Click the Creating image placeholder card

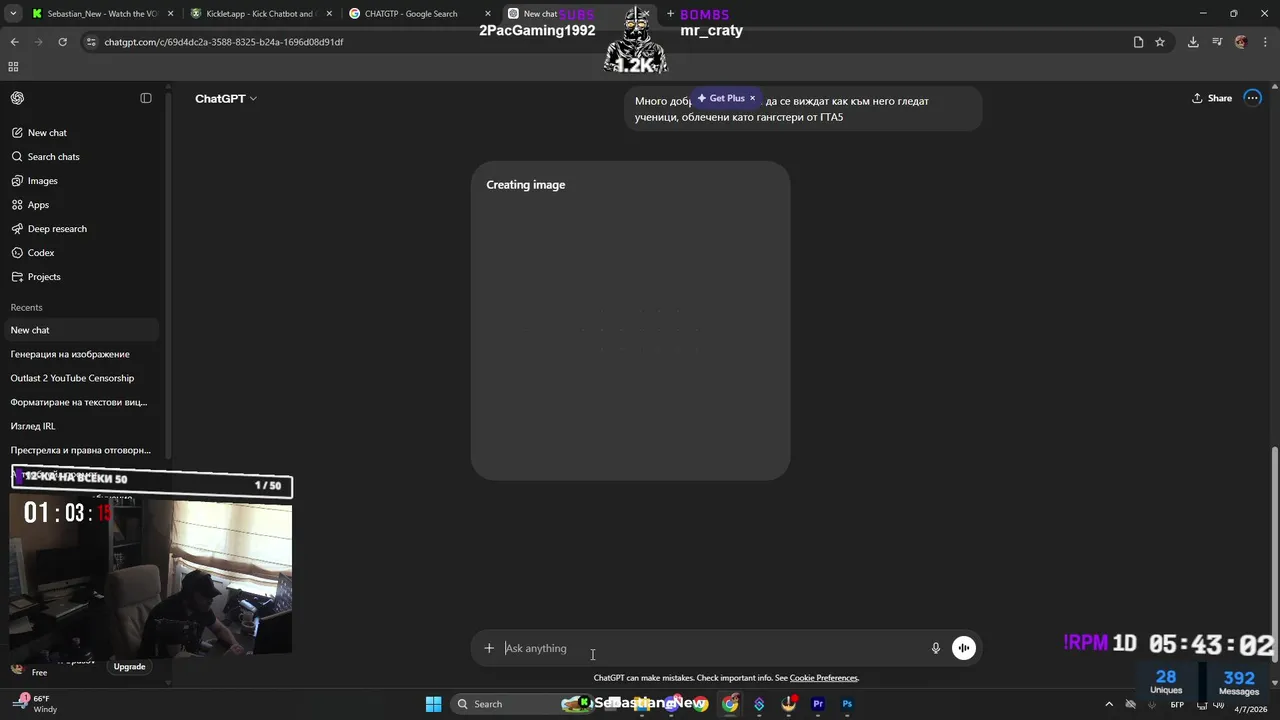(x=630, y=320)
